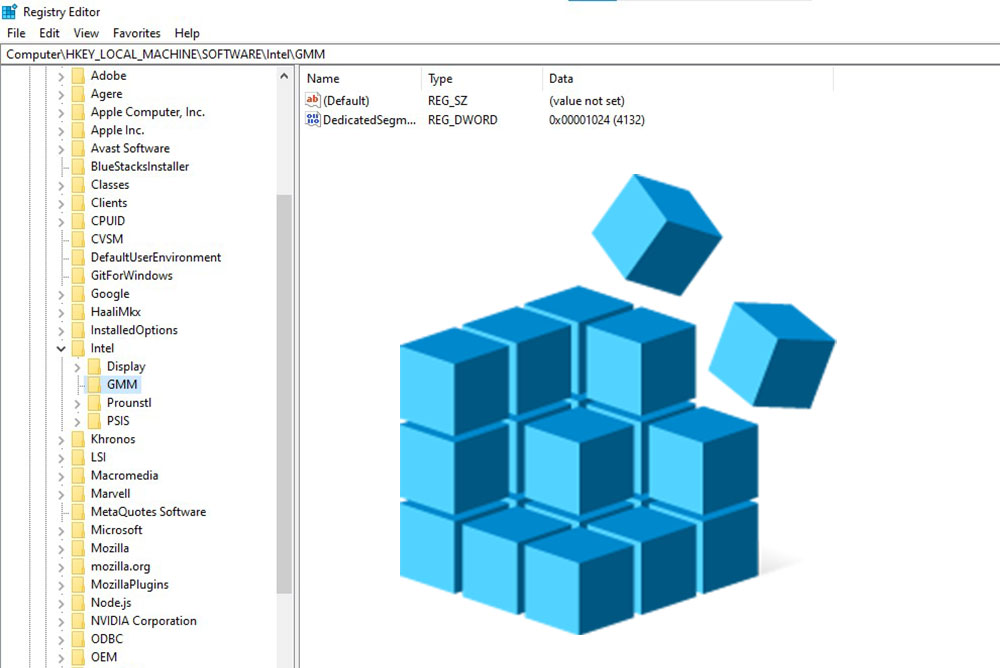Click the REG_DWORD icon beside DedicatedSegmentSize

(311, 120)
